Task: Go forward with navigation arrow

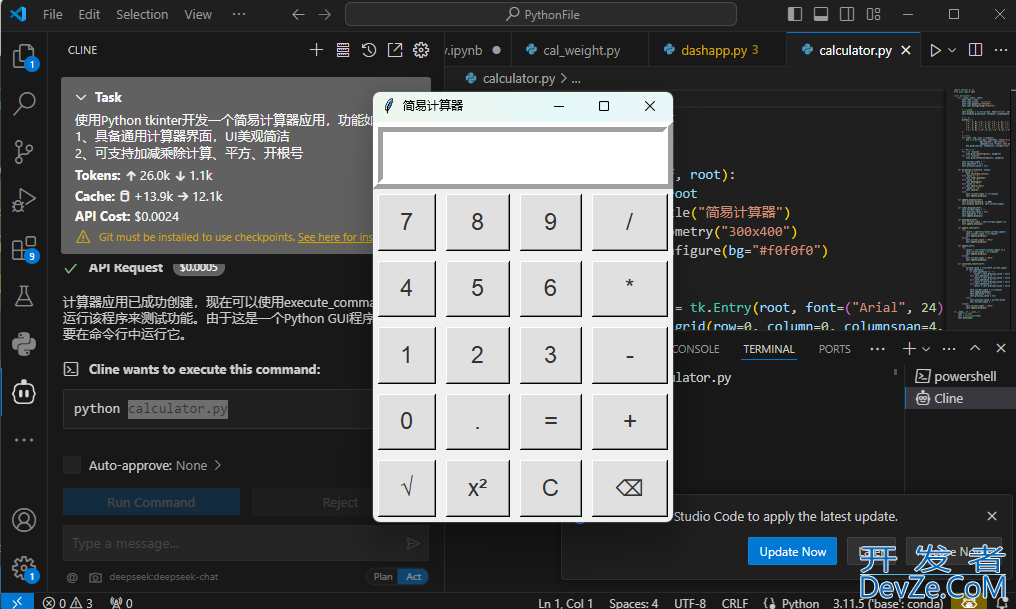Action: (x=325, y=14)
